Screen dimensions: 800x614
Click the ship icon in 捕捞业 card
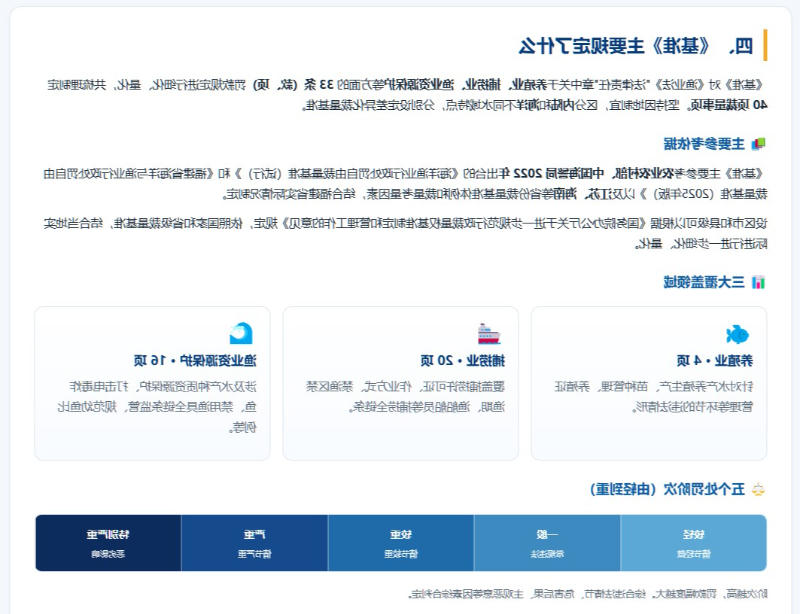489,334
